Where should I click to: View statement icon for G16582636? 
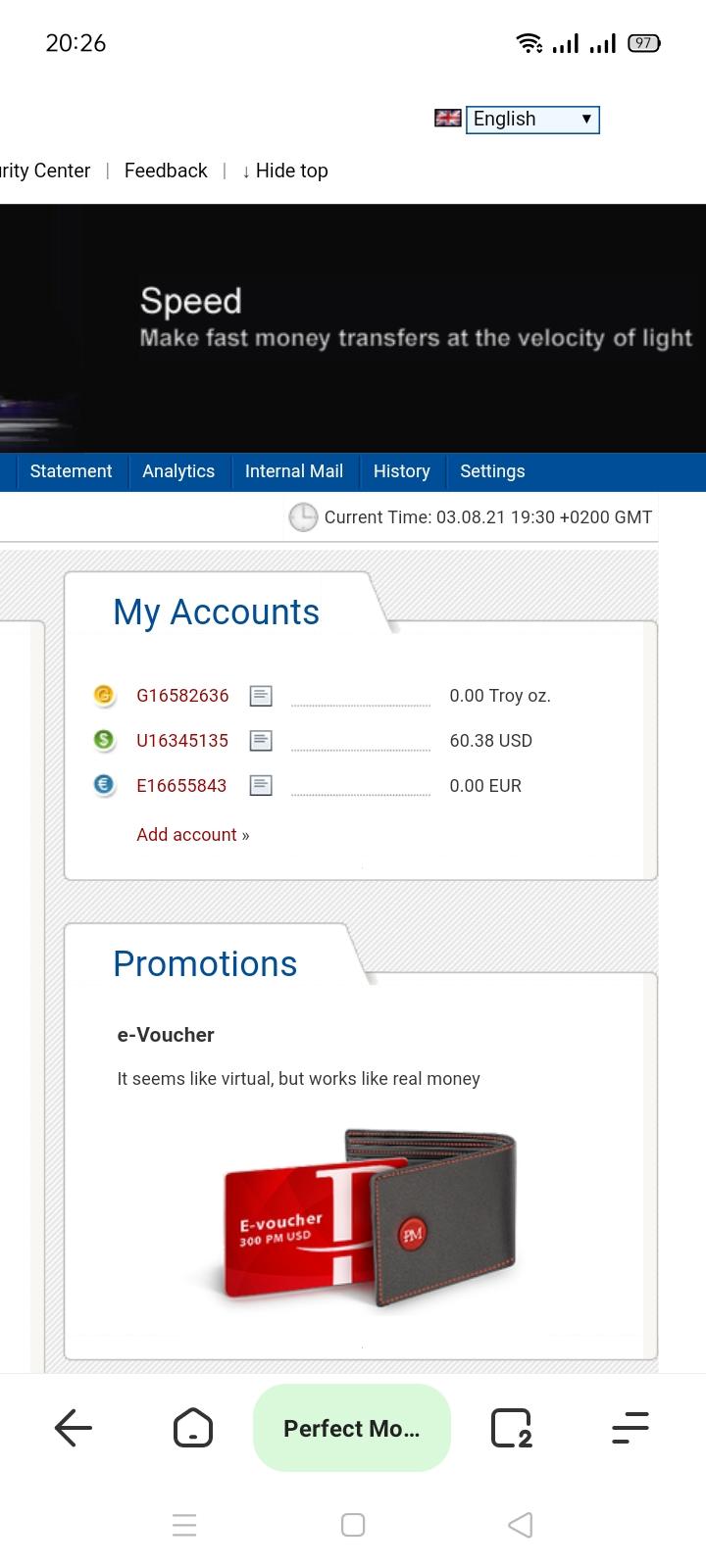coord(261,696)
